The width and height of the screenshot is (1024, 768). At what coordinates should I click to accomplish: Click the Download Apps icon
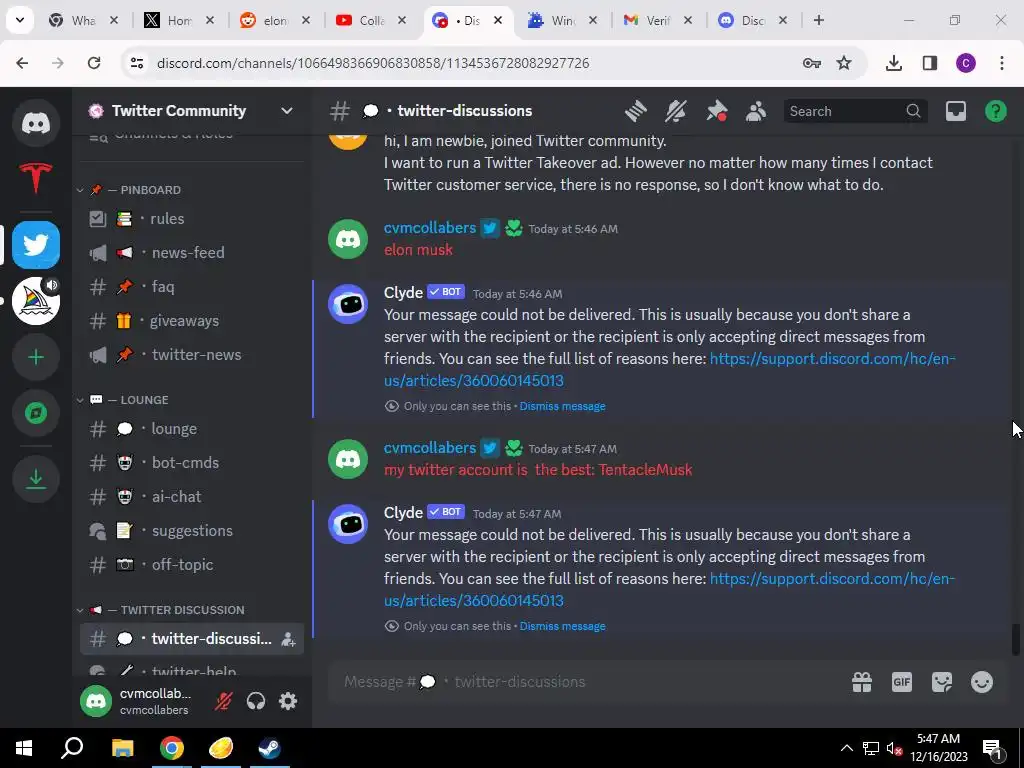click(36, 479)
